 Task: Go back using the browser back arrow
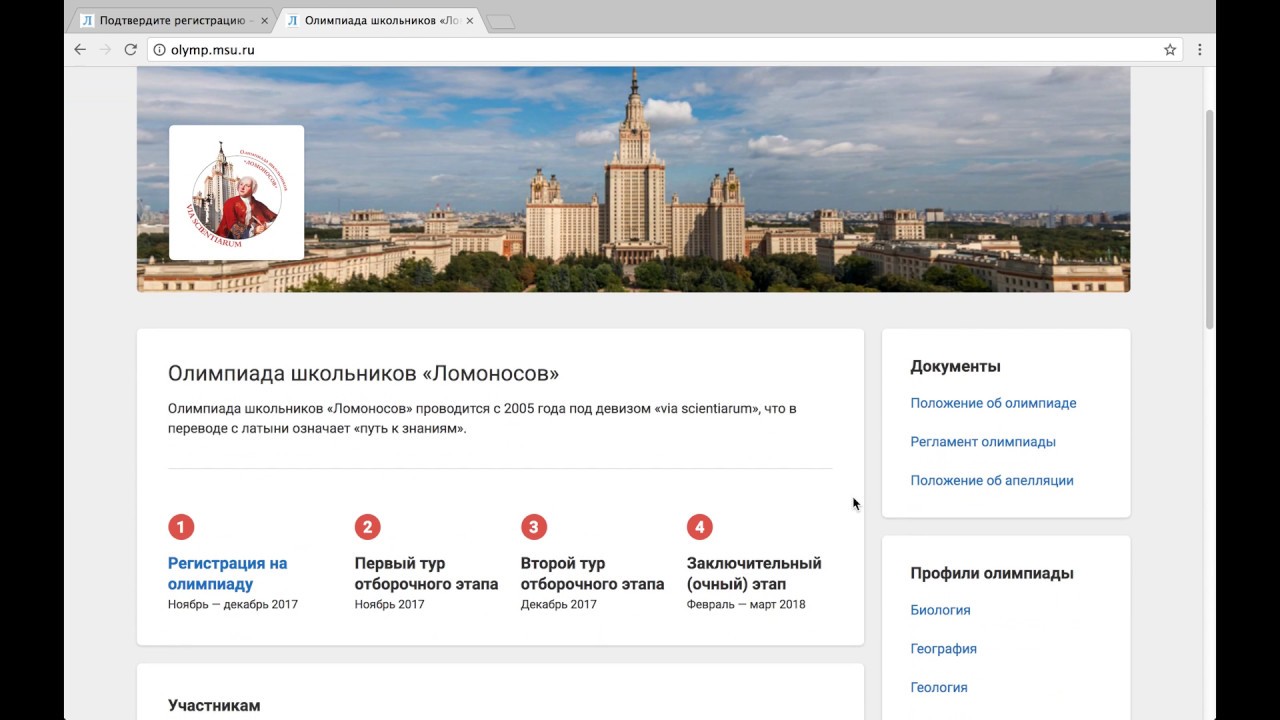tap(80, 49)
